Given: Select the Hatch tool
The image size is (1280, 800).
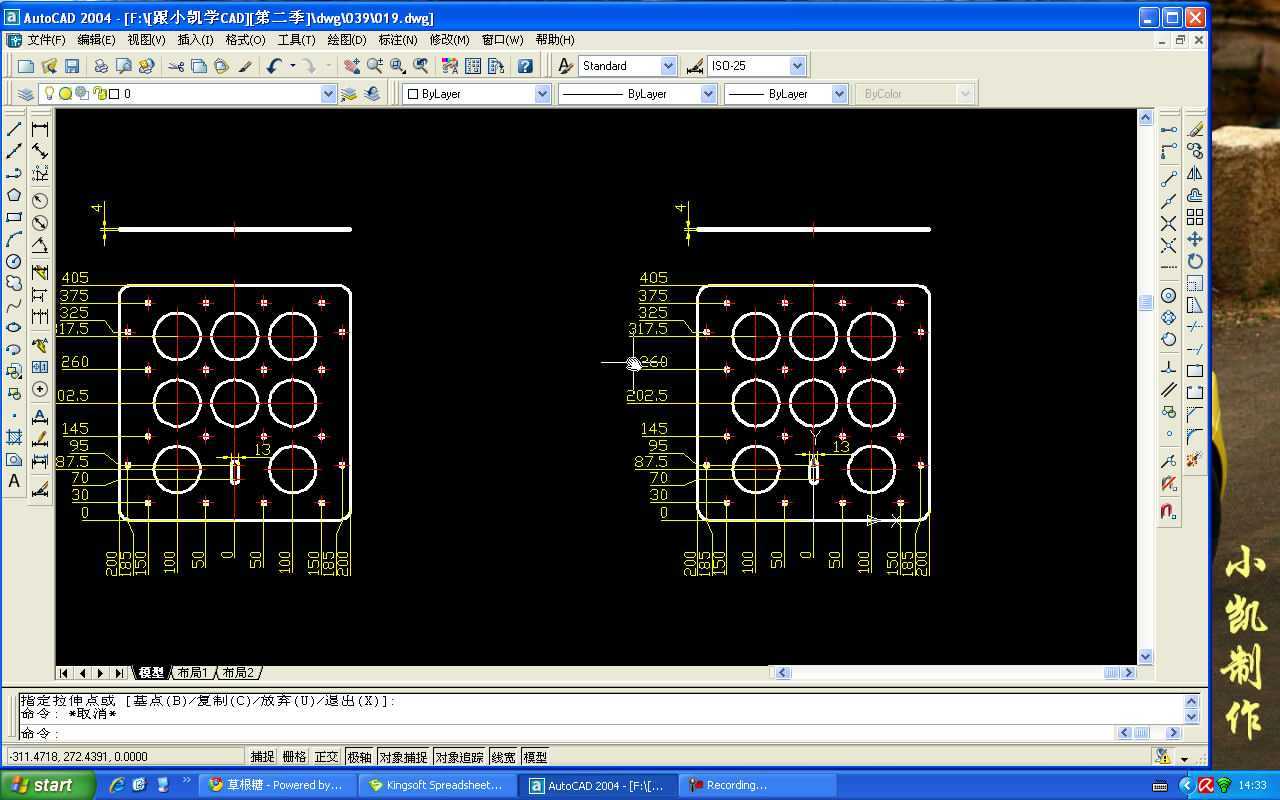Looking at the screenshot, I should click(14, 437).
